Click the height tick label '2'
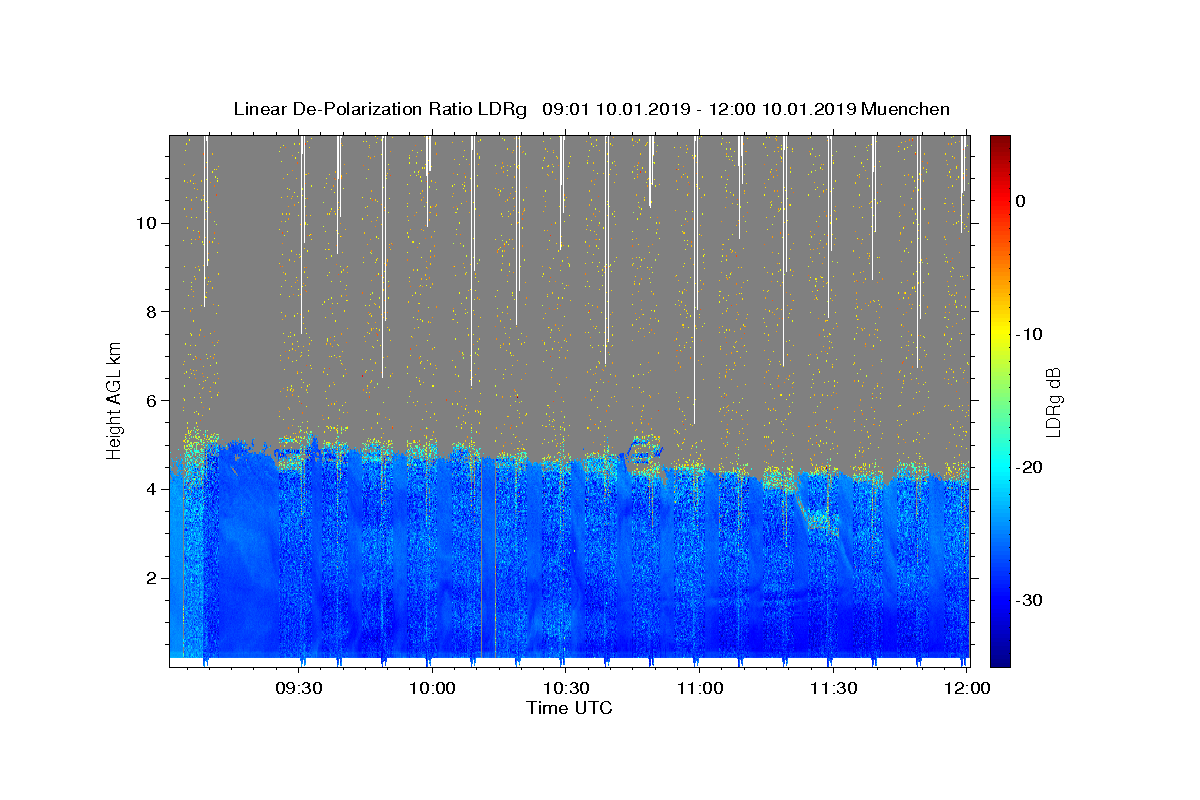The image size is (1200, 800). (150, 578)
